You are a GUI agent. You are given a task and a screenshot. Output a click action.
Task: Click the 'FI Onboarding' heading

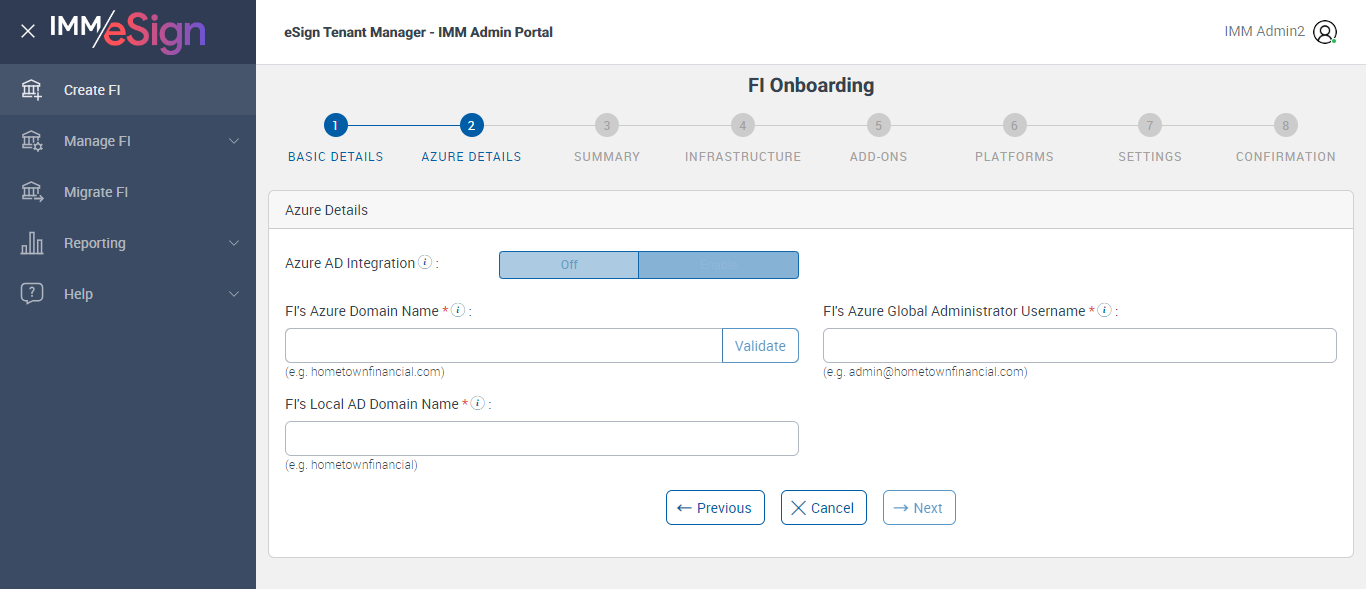[811, 86]
